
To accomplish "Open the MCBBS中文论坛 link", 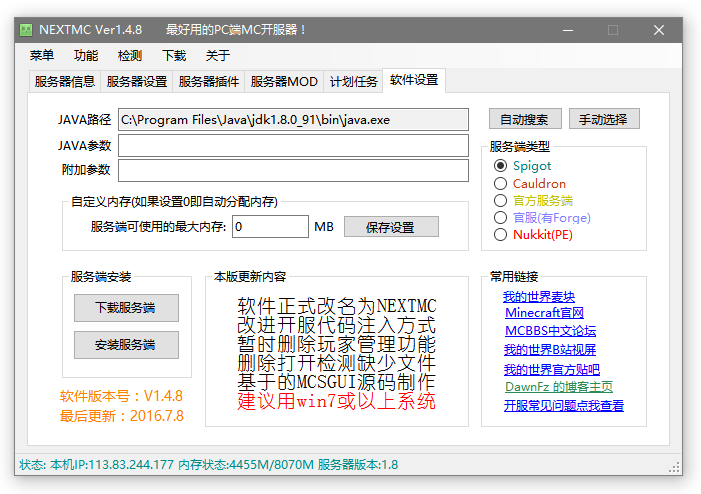I will pyautogui.click(x=550, y=331).
